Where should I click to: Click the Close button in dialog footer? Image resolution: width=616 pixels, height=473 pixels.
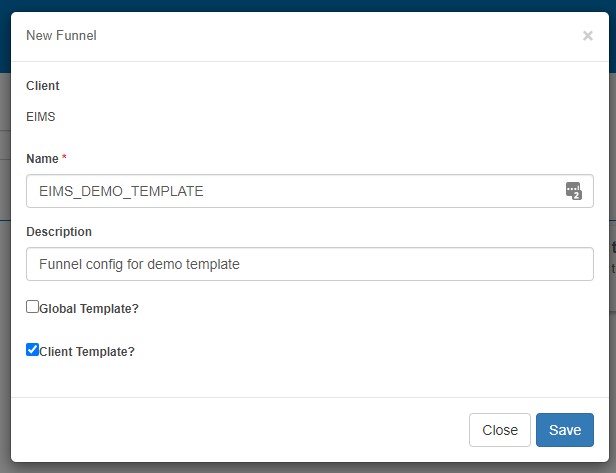click(x=500, y=430)
